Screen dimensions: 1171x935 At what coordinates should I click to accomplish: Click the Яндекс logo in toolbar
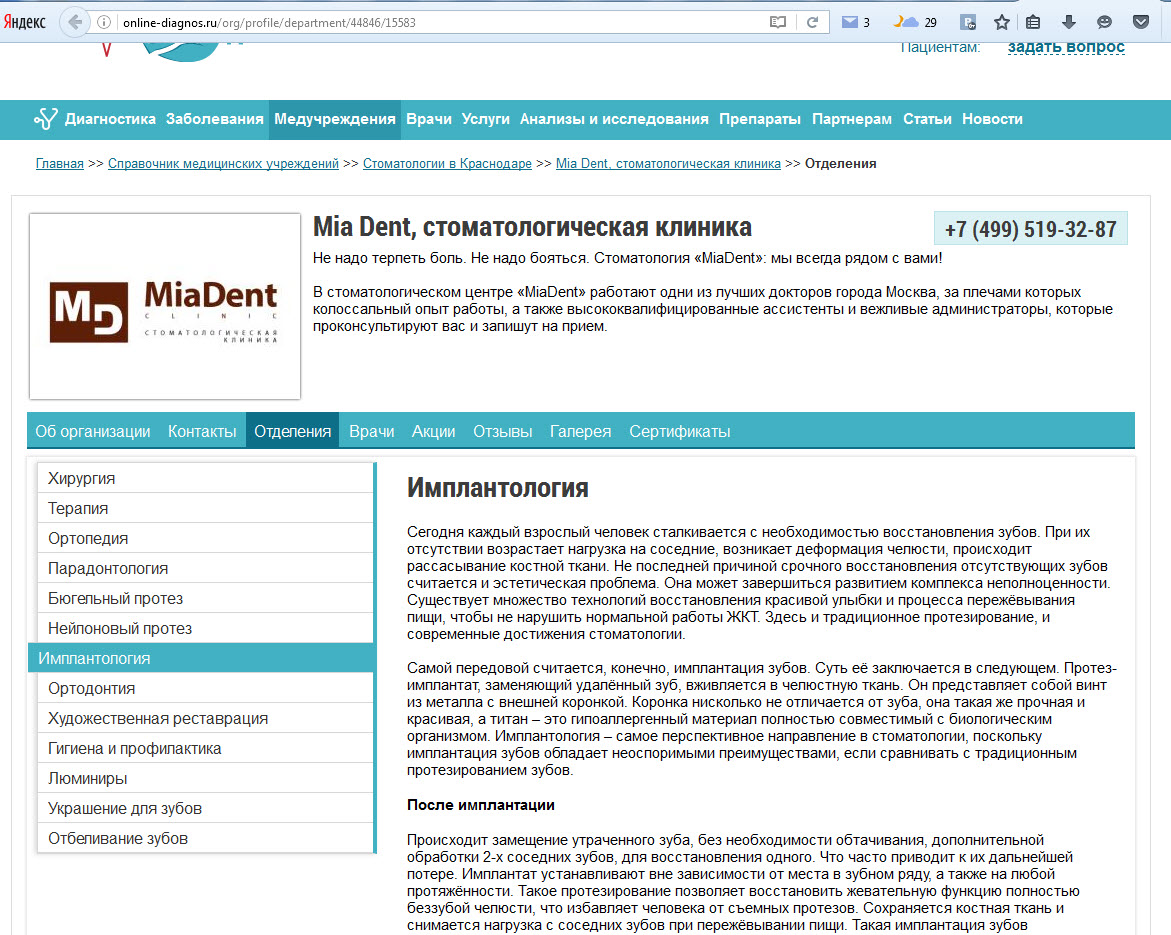tap(25, 22)
